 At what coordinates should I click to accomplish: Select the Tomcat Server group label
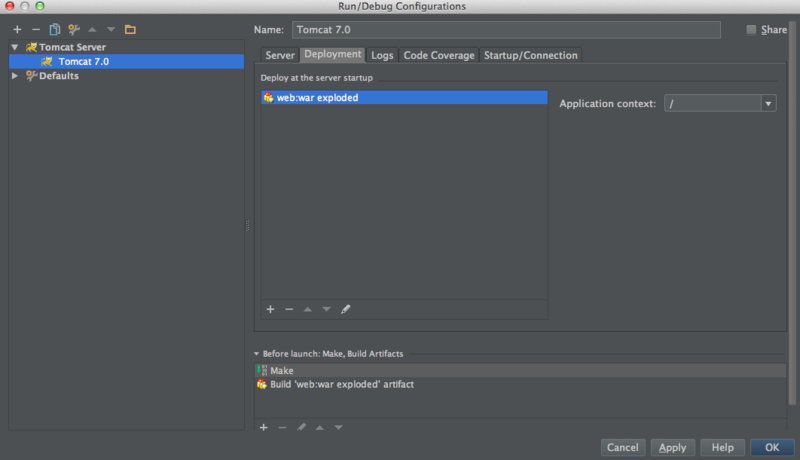72,47
